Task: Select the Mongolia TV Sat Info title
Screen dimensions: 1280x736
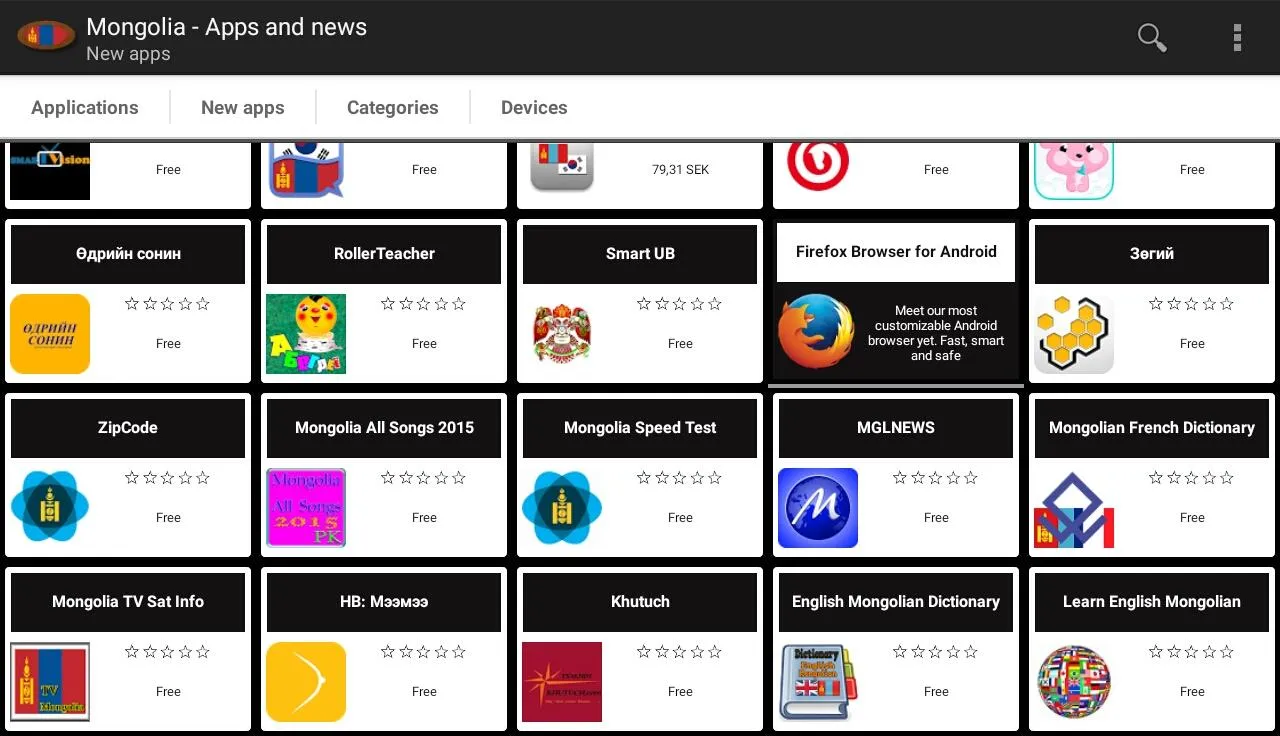Action: pos(128,602)
